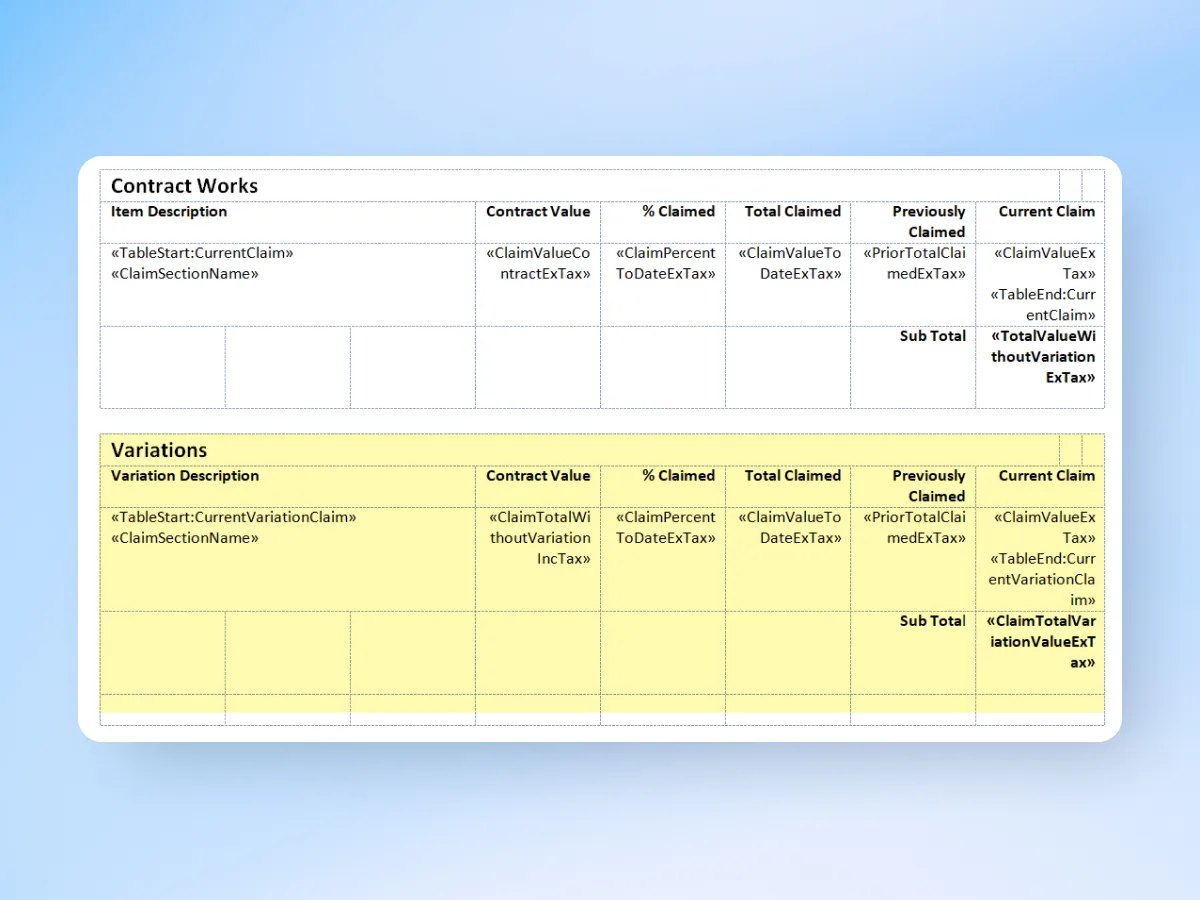Click the «TableEnd:CurrentClaim» field
The height and width of the screenshot is (900, 1200).
1043,305
